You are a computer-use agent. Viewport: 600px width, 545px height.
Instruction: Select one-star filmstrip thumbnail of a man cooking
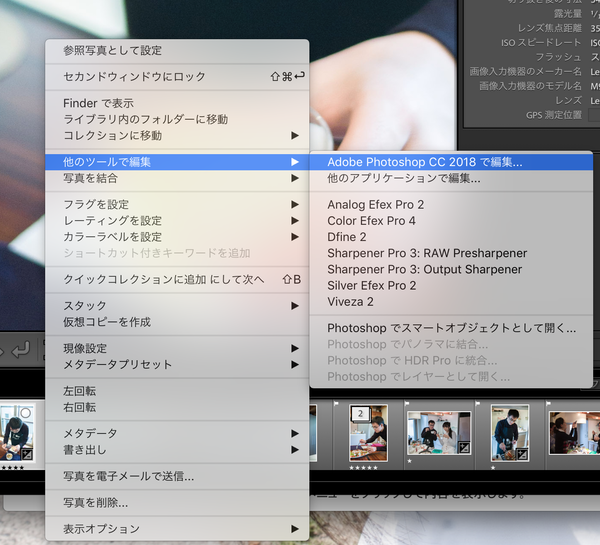click(x=510, y=433)
